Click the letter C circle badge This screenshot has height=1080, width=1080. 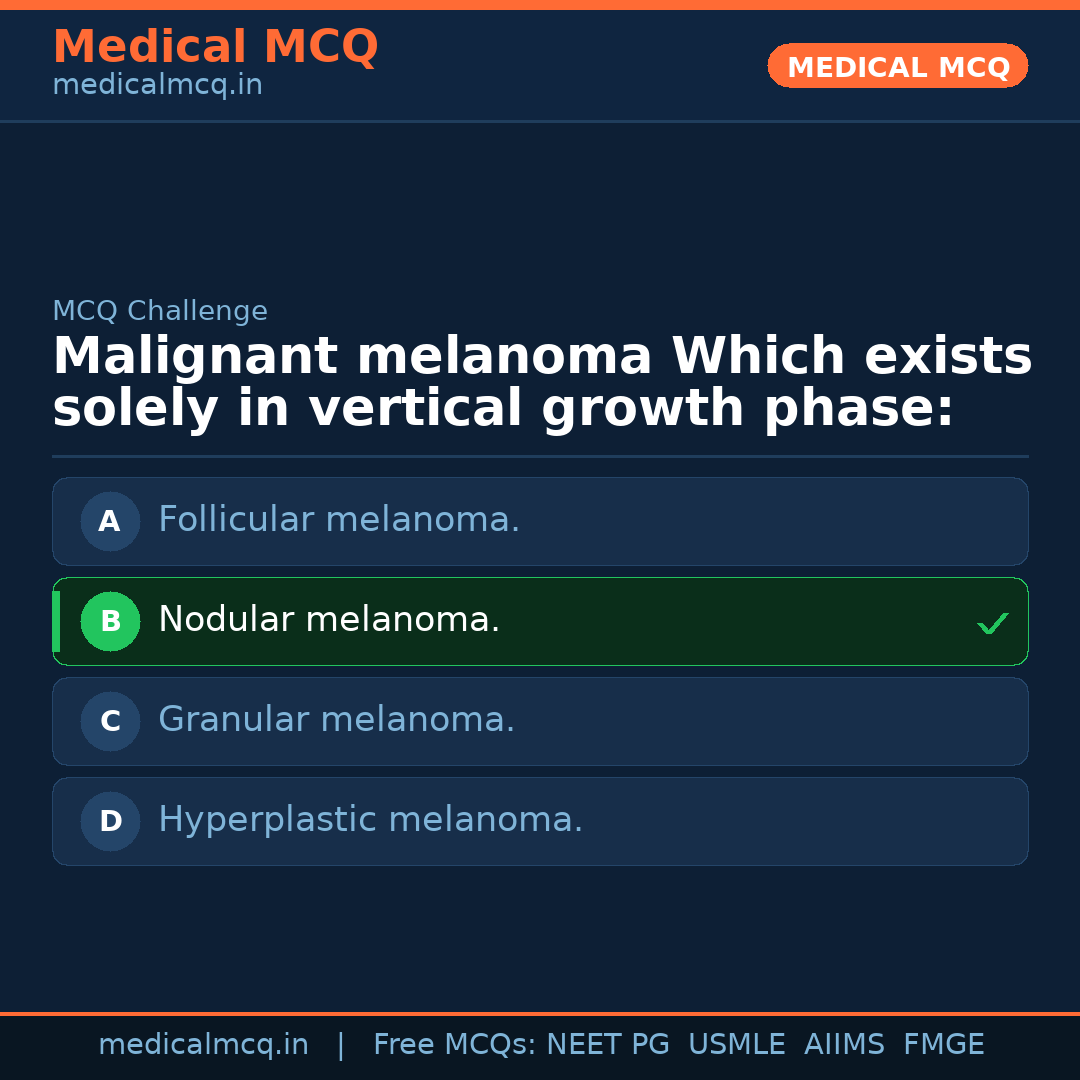pyautogui.click(x=110, y=721)
